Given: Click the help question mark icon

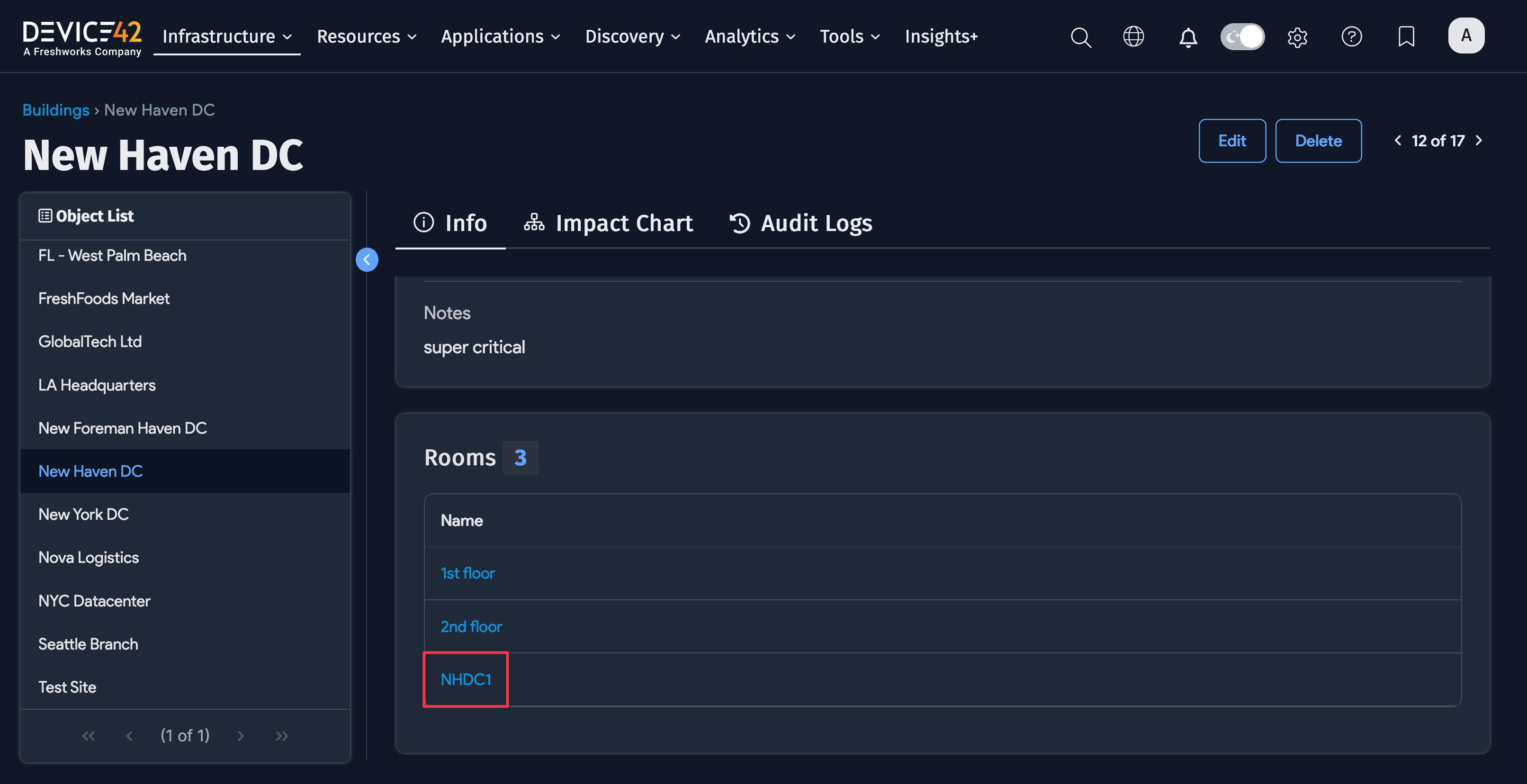Looking at the screenshot, I should [1351, 37].
